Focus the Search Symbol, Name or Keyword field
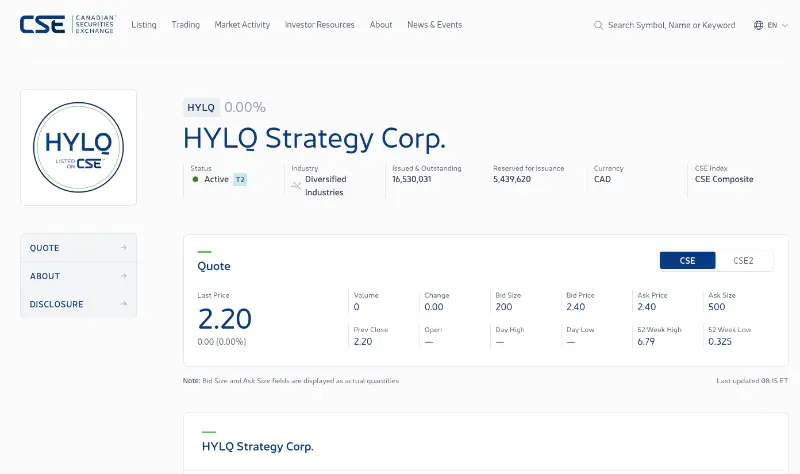 (x=671, y=25)
